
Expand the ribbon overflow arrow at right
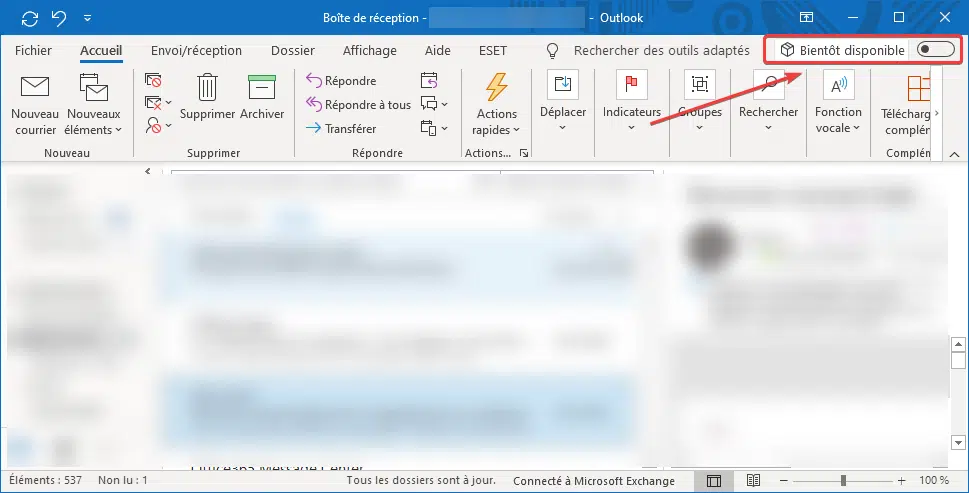pyautogui.click(x=937, y=113)
